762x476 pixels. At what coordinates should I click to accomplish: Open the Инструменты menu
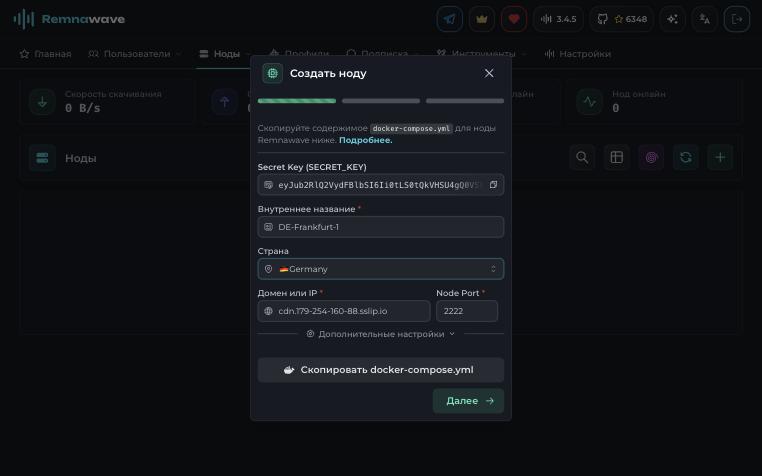click(x=481, y=54)
